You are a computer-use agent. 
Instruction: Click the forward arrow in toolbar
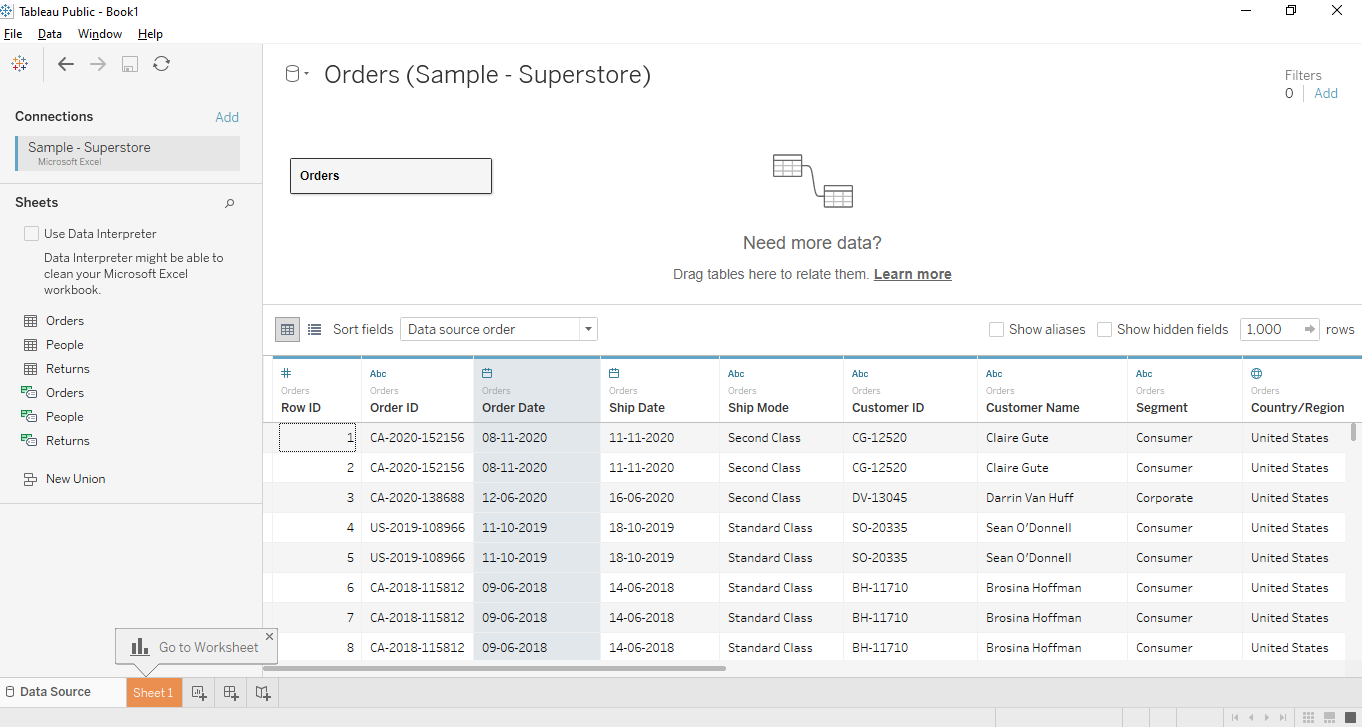(x=98, y=64)
